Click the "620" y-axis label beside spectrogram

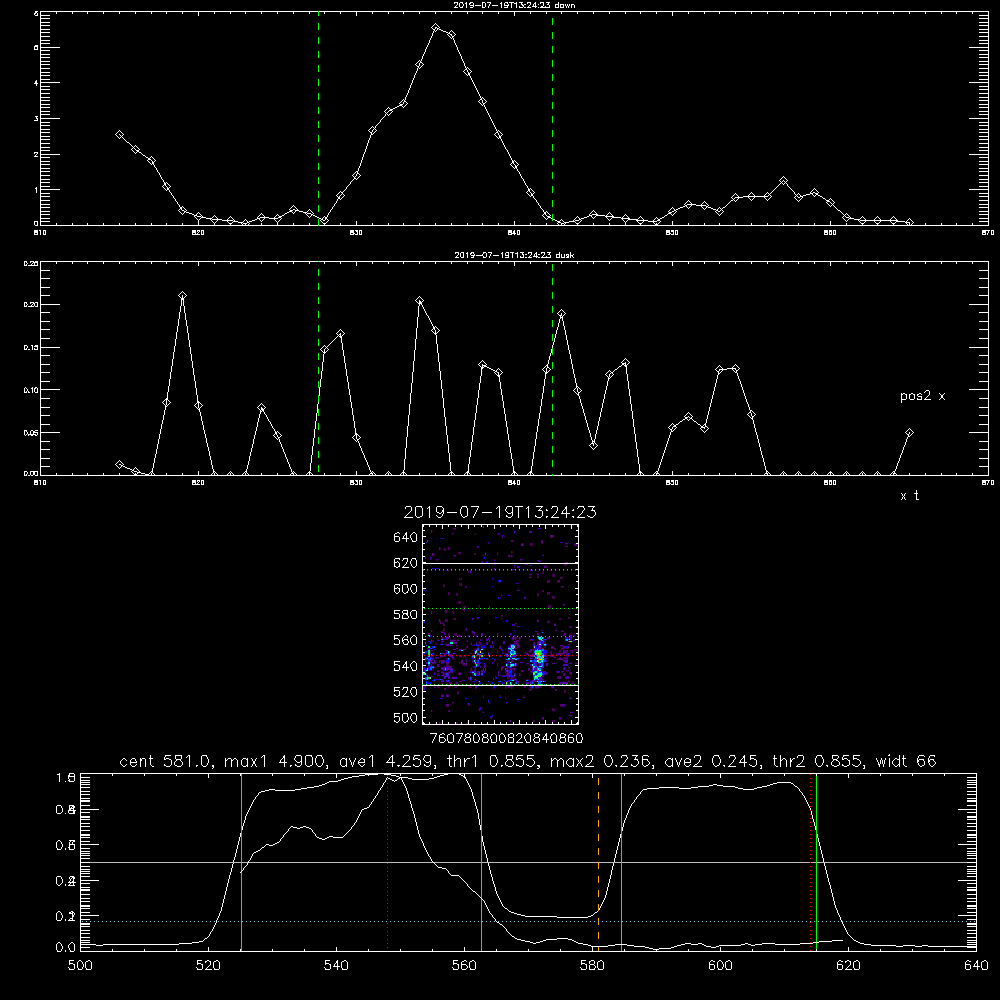[406, 563]
